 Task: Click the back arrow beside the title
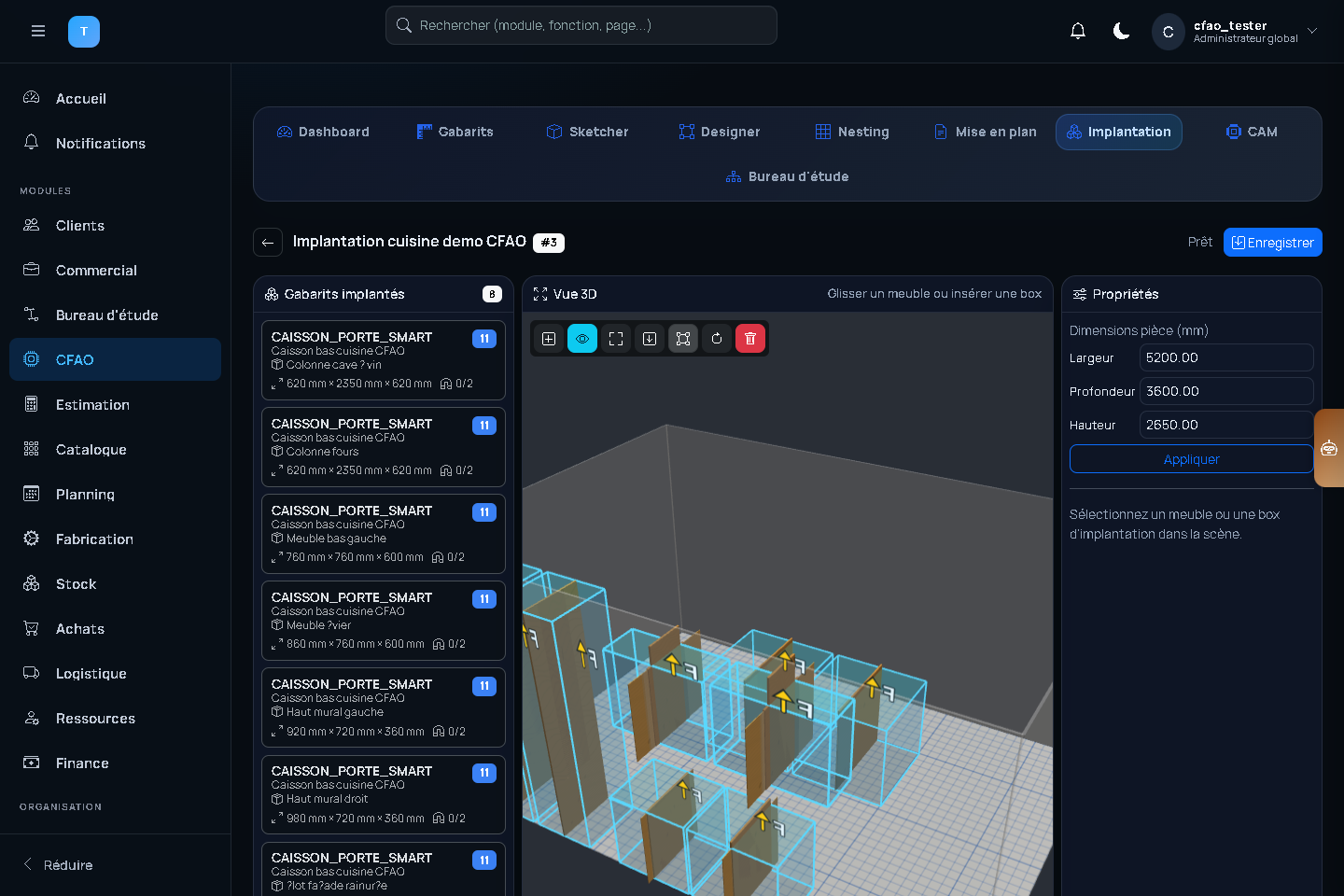point(268,243)
